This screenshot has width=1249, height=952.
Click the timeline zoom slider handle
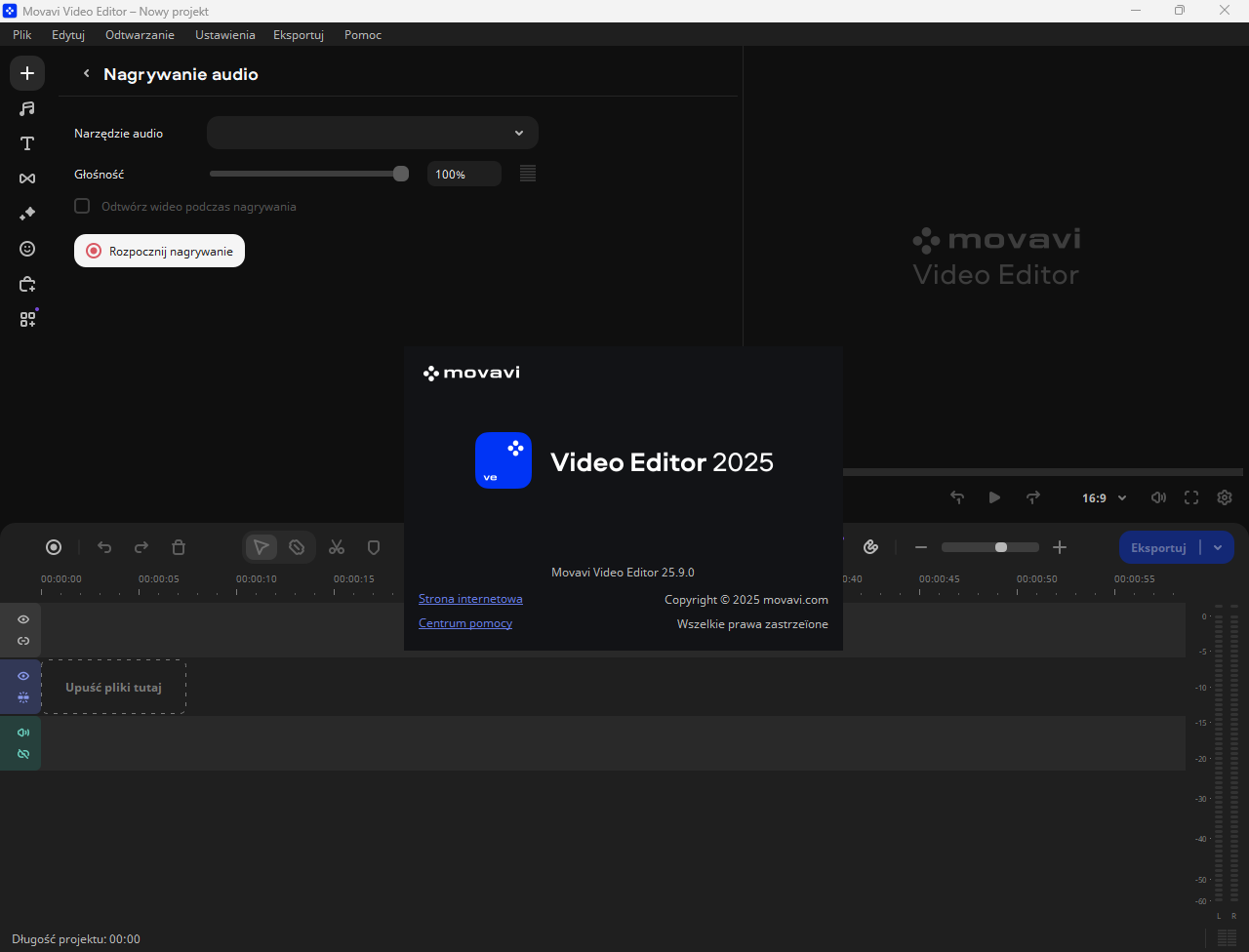(x=1001, y=547)
